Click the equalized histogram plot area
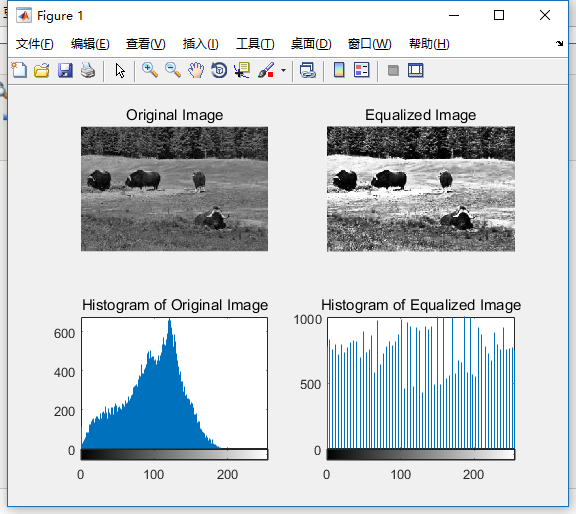 coord(421,383)
